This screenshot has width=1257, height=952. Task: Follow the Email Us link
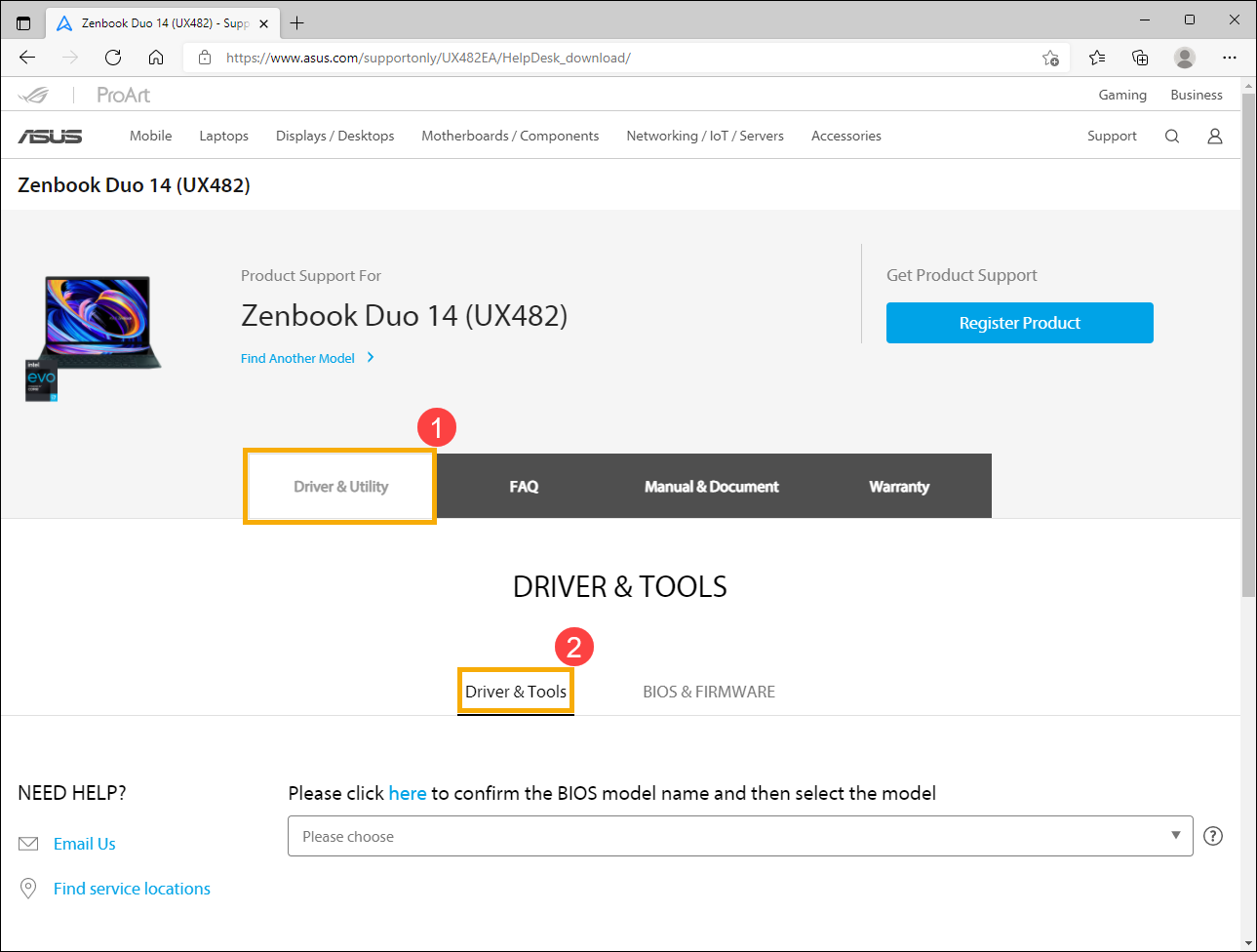point(85,844)
